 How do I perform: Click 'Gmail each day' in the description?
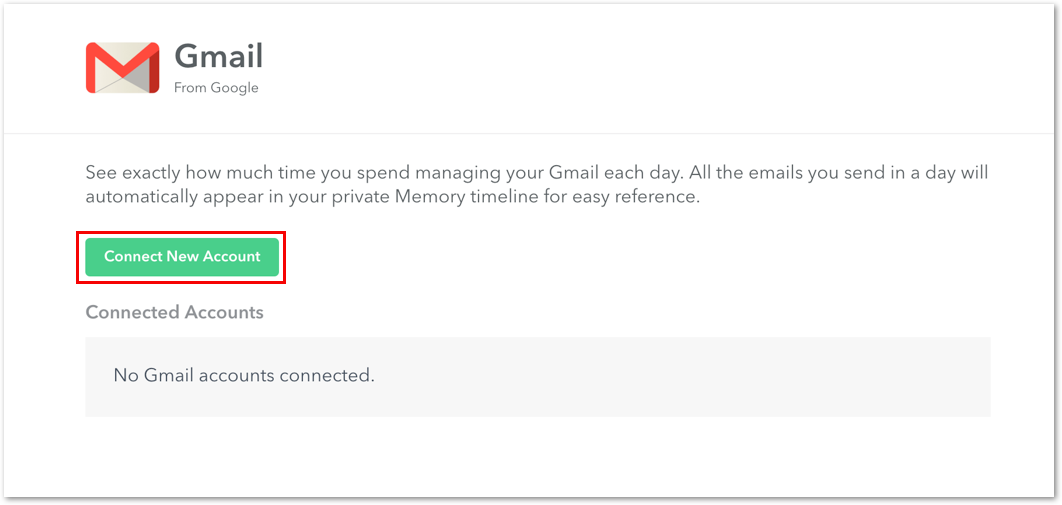[610, 173]
